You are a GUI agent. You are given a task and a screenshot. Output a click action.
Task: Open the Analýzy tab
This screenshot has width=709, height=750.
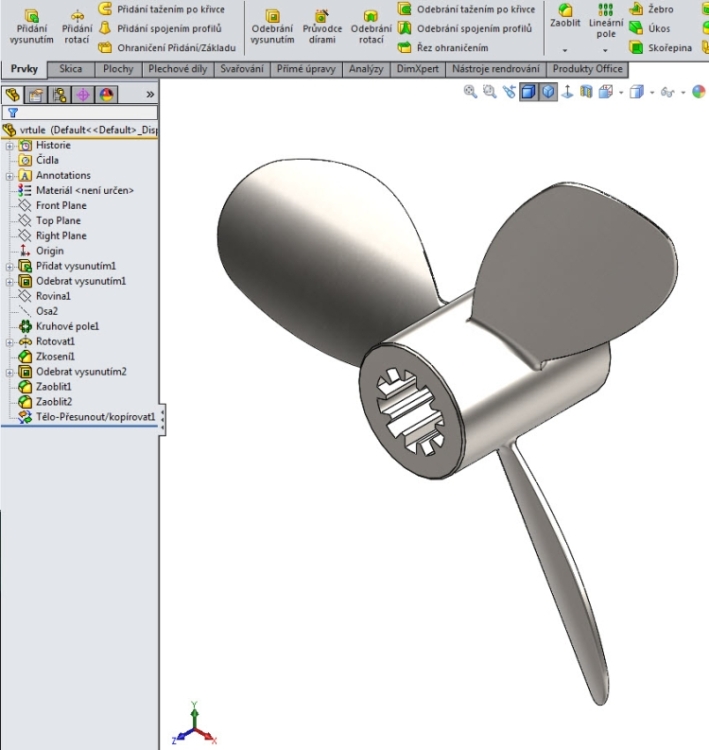tap(366, 69)
